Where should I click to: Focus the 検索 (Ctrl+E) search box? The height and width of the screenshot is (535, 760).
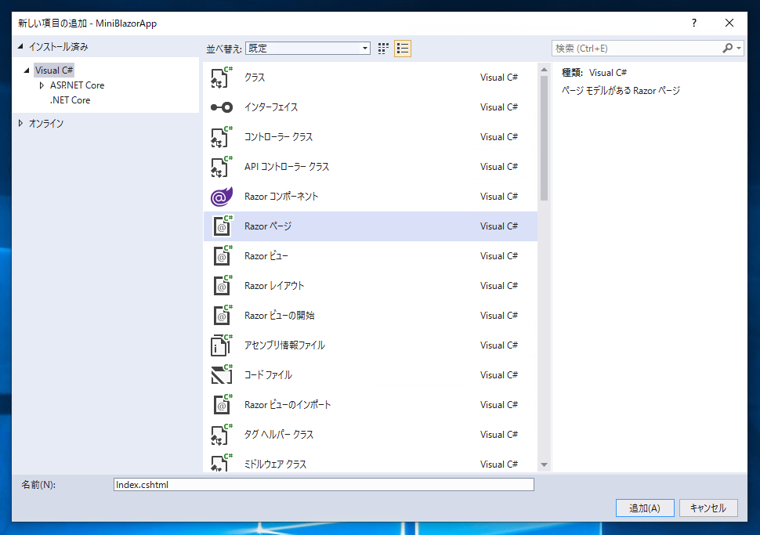tap(637, 48)
